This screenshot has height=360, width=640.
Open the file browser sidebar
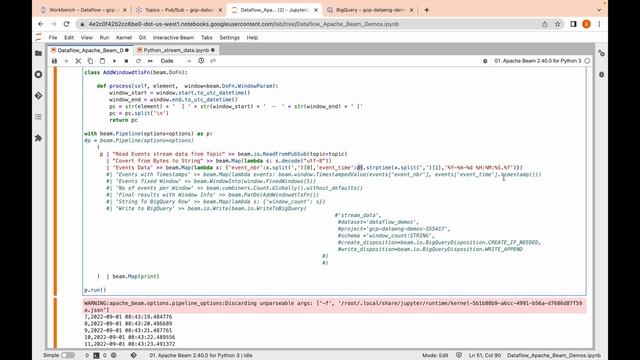click(38, 53)
